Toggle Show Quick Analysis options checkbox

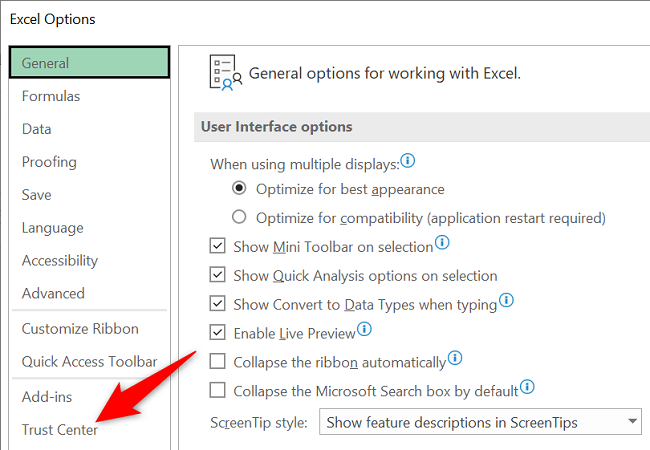coord(218,275)
